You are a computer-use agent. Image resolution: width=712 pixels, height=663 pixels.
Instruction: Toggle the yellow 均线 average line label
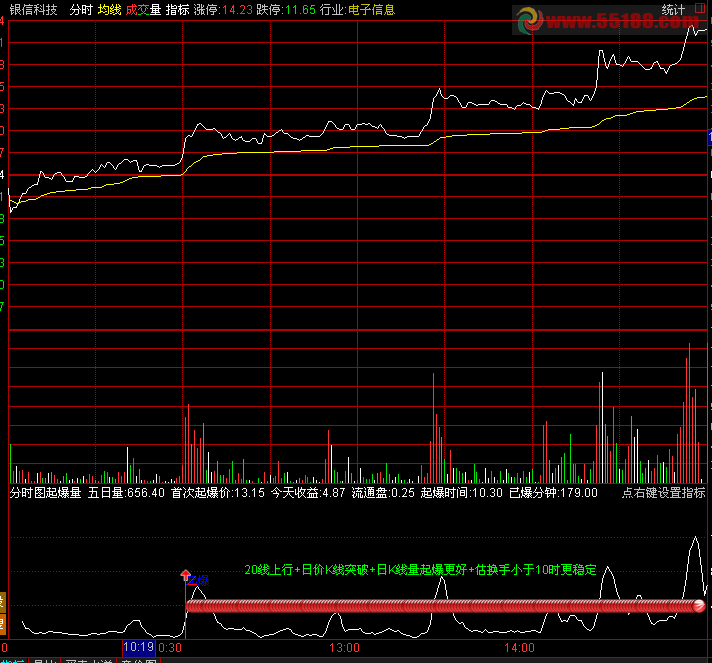[109, 10]
